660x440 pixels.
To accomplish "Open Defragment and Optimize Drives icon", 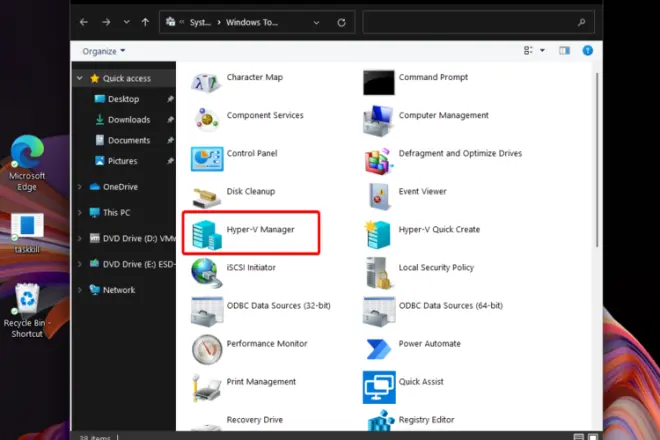I will click(x=378, y=161).
